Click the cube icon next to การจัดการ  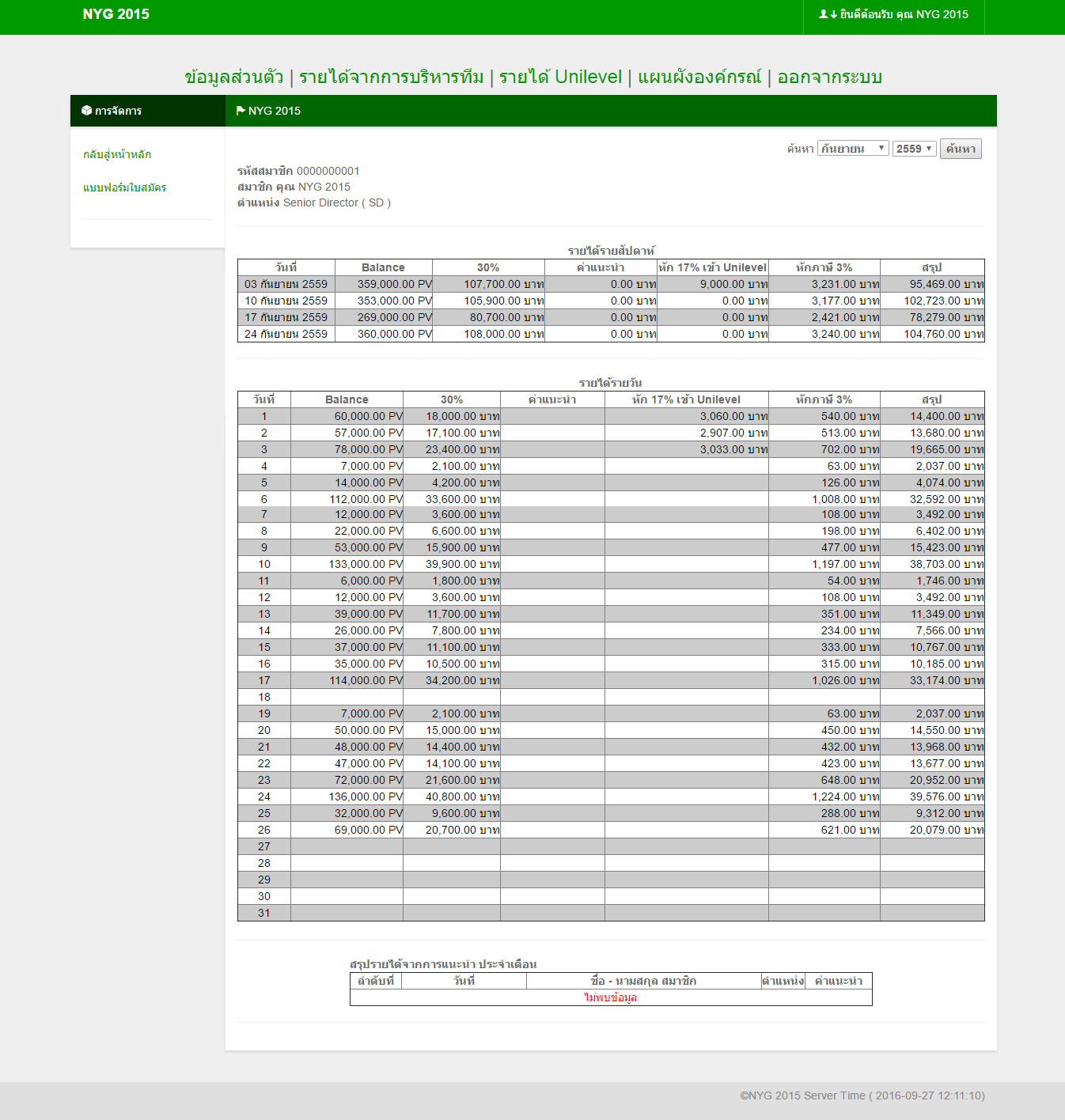coord(86,111)
